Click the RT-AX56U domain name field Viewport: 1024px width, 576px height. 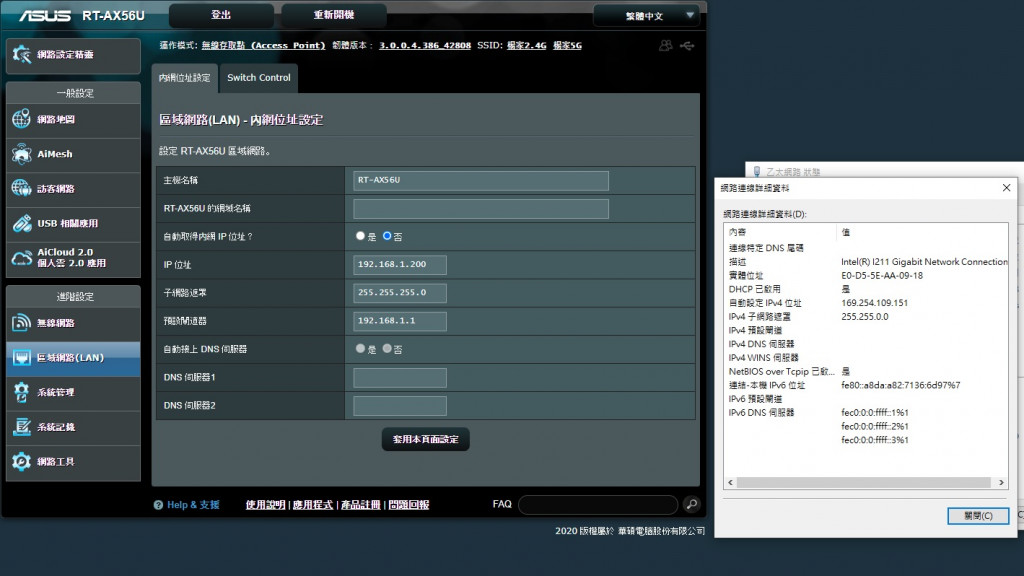point(481,208)
